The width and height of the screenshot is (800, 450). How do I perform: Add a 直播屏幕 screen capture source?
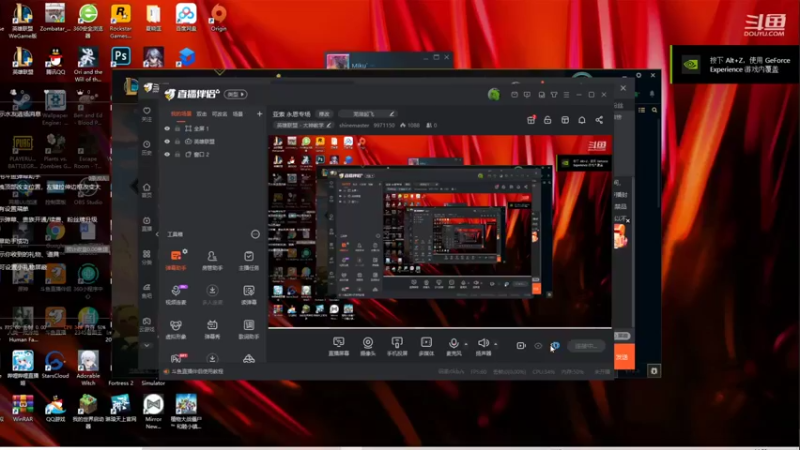[x=338, y=346]
